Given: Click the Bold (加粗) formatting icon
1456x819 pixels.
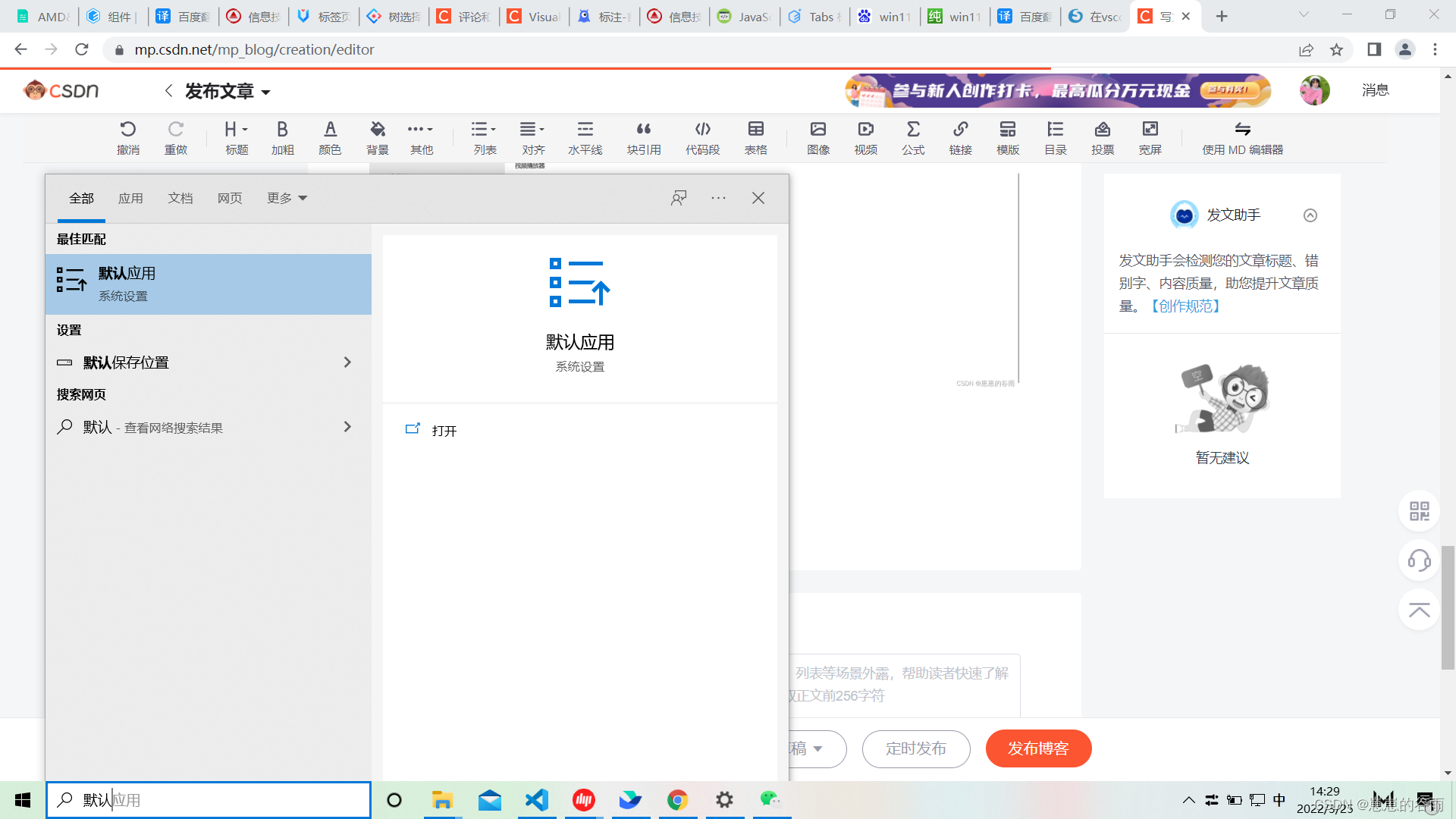Looking at the screenshot, I should (282, 136).
